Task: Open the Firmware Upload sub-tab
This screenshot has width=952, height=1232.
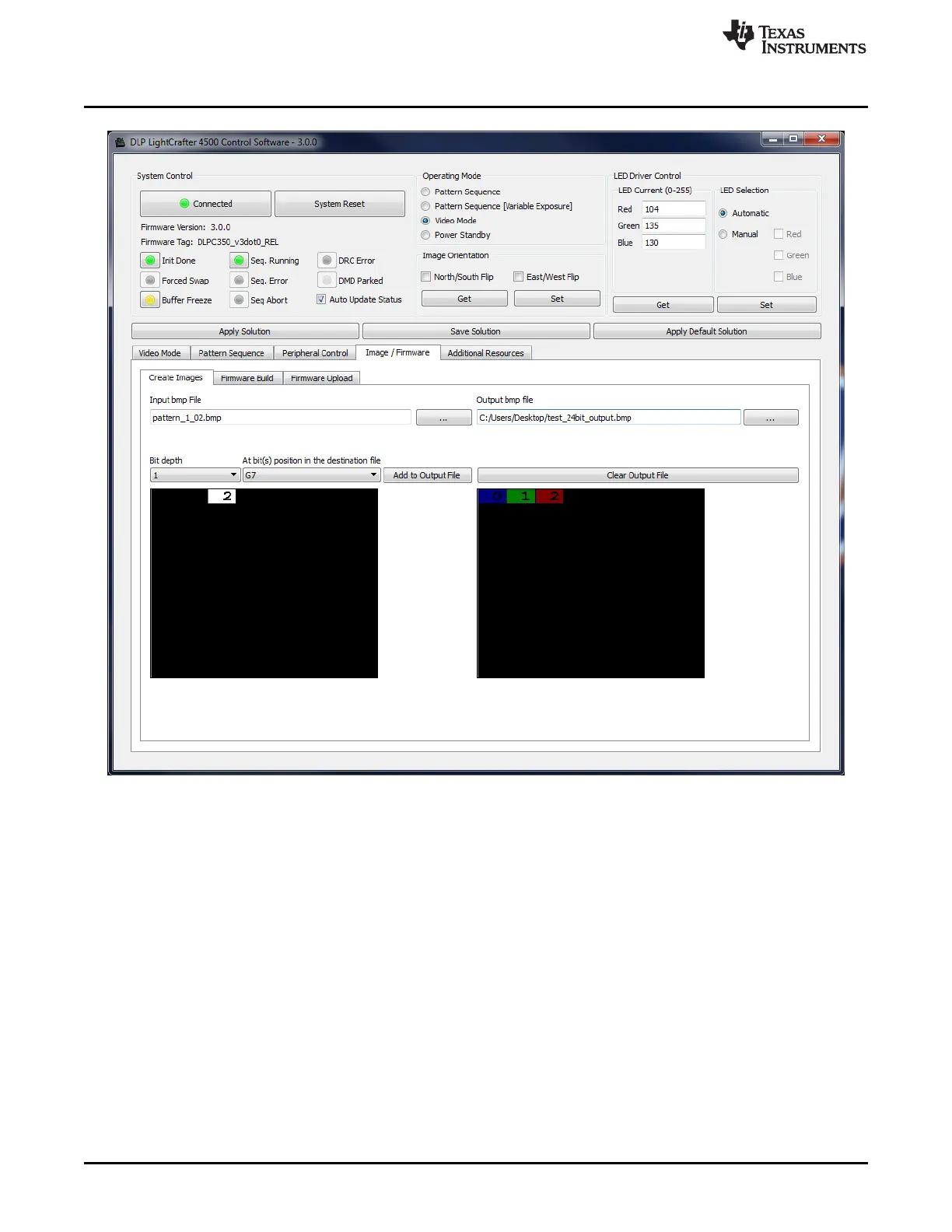Action: coord(322,378)
